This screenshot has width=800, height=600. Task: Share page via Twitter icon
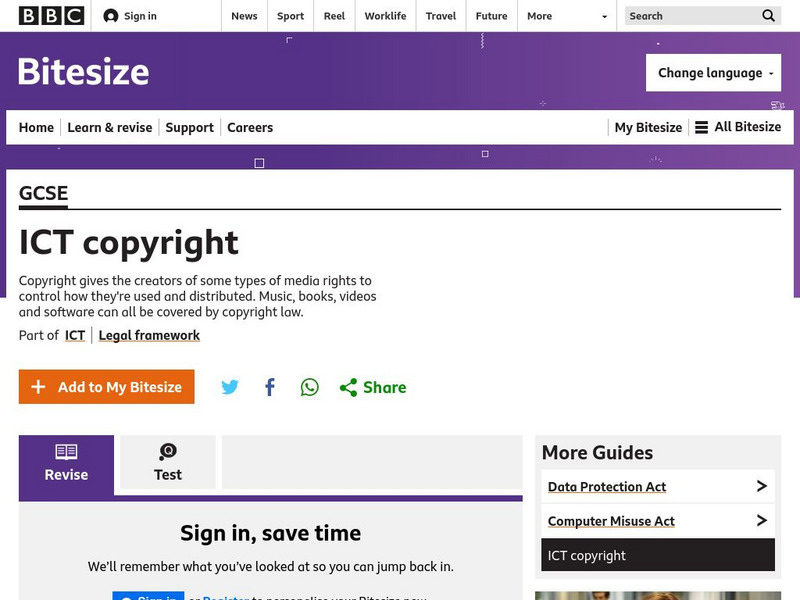pos(230,387)
